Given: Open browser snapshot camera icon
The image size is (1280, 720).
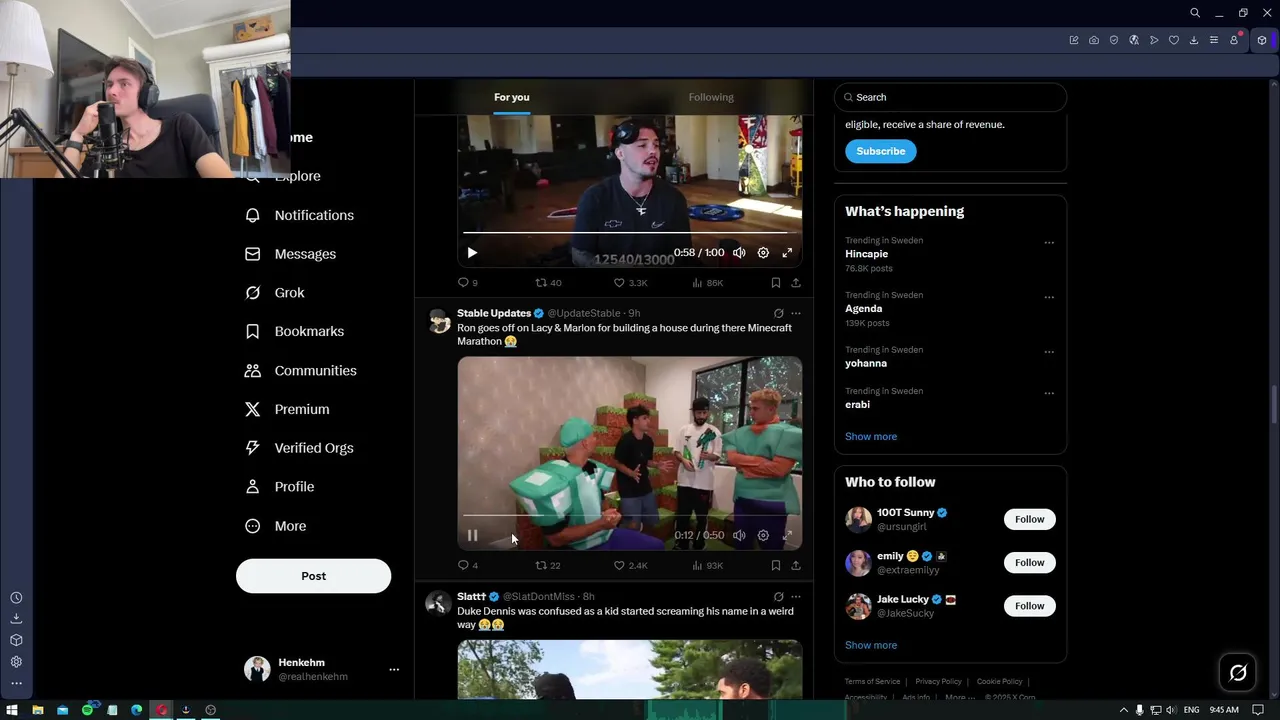Looking at the screenshot, I should 1094,40.
